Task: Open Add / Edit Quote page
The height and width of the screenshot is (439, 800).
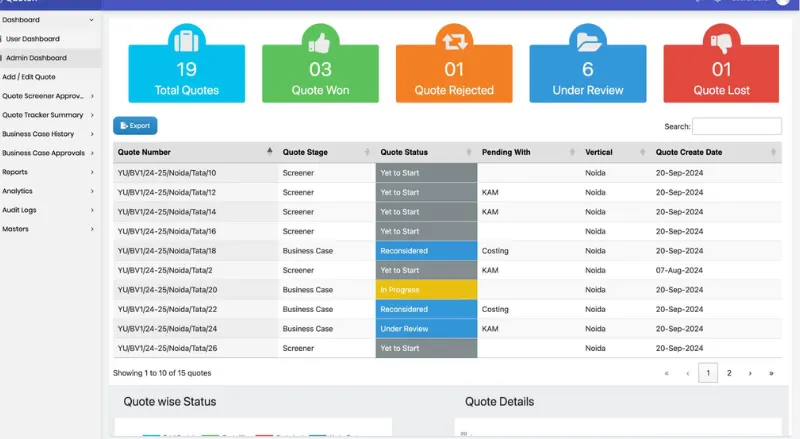Action: (x=29, y=77)
